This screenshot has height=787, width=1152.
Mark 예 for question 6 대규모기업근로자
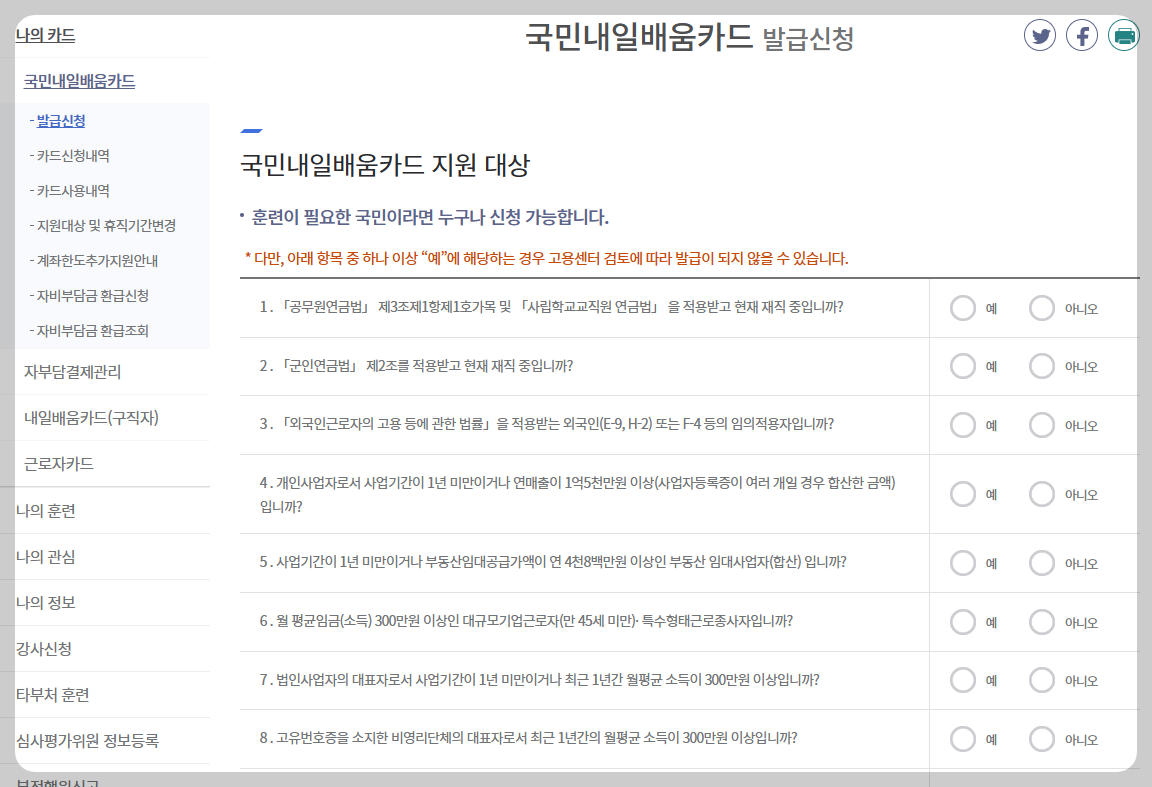point(962,622)
